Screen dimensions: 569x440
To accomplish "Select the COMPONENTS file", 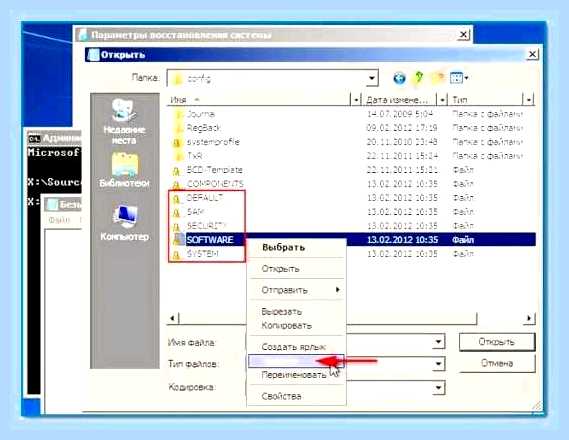I will tap(215, 184).
